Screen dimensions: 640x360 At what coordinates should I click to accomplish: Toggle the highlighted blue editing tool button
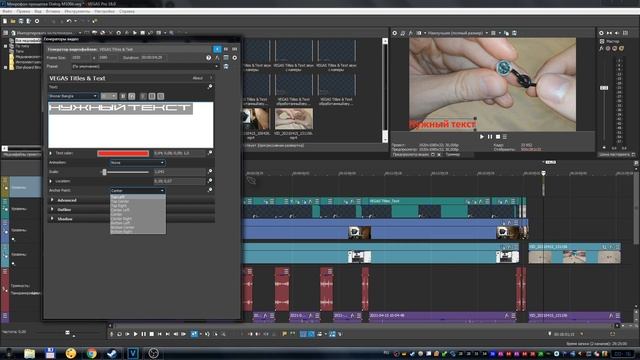pos(194,334)
